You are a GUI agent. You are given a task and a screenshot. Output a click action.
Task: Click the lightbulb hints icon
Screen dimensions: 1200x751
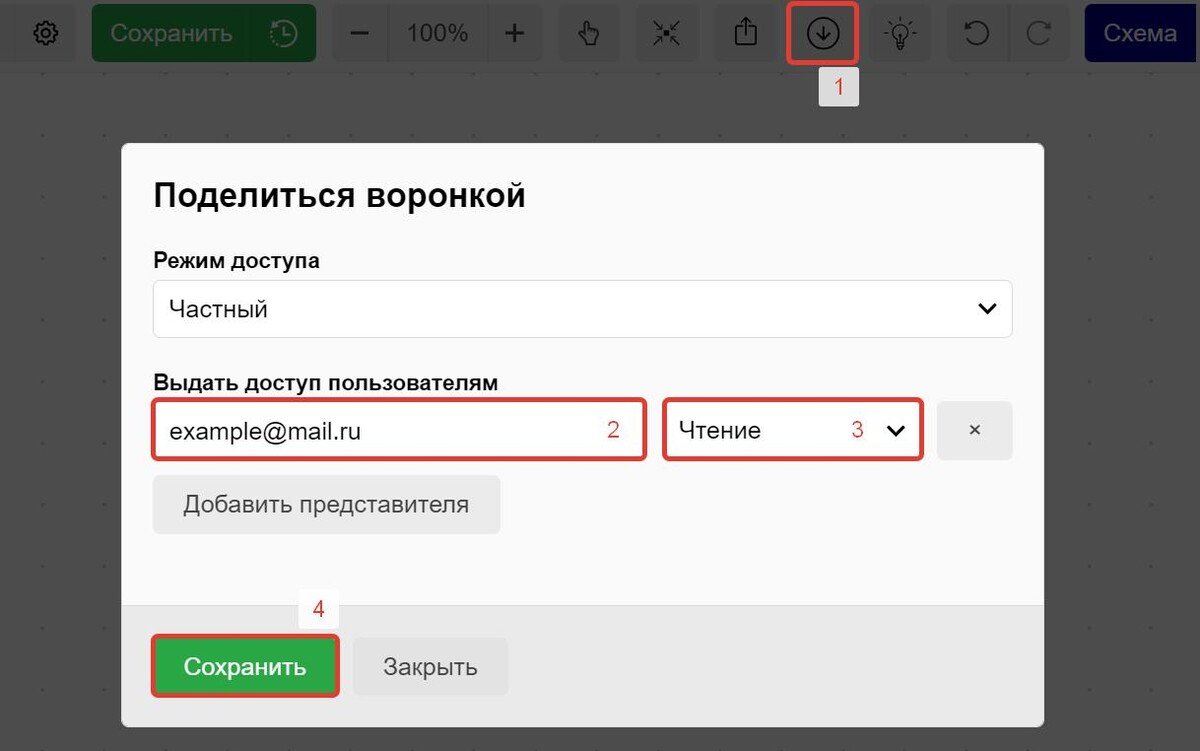900,33
